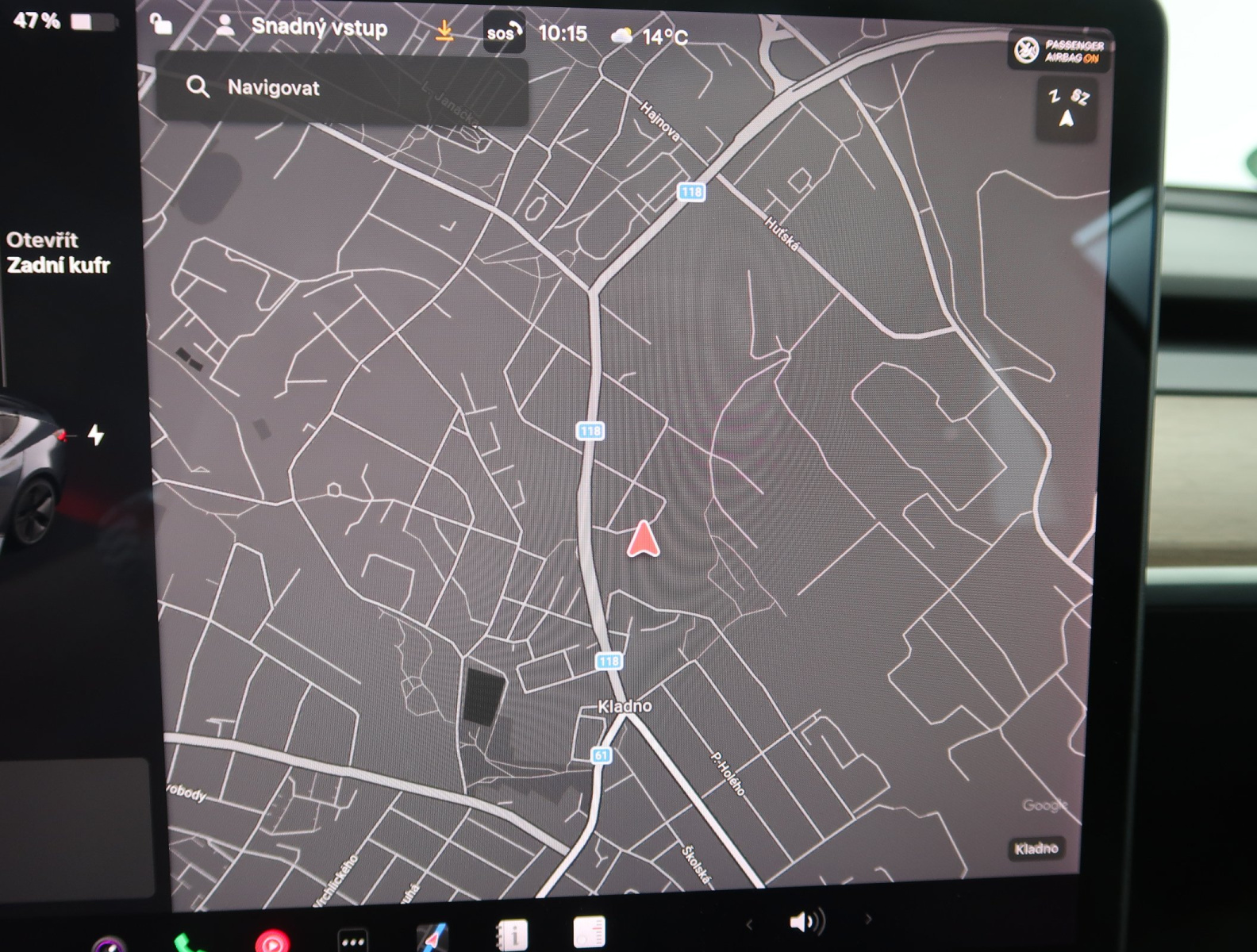Tap the red vehicle position arrow

coord(643,539)
